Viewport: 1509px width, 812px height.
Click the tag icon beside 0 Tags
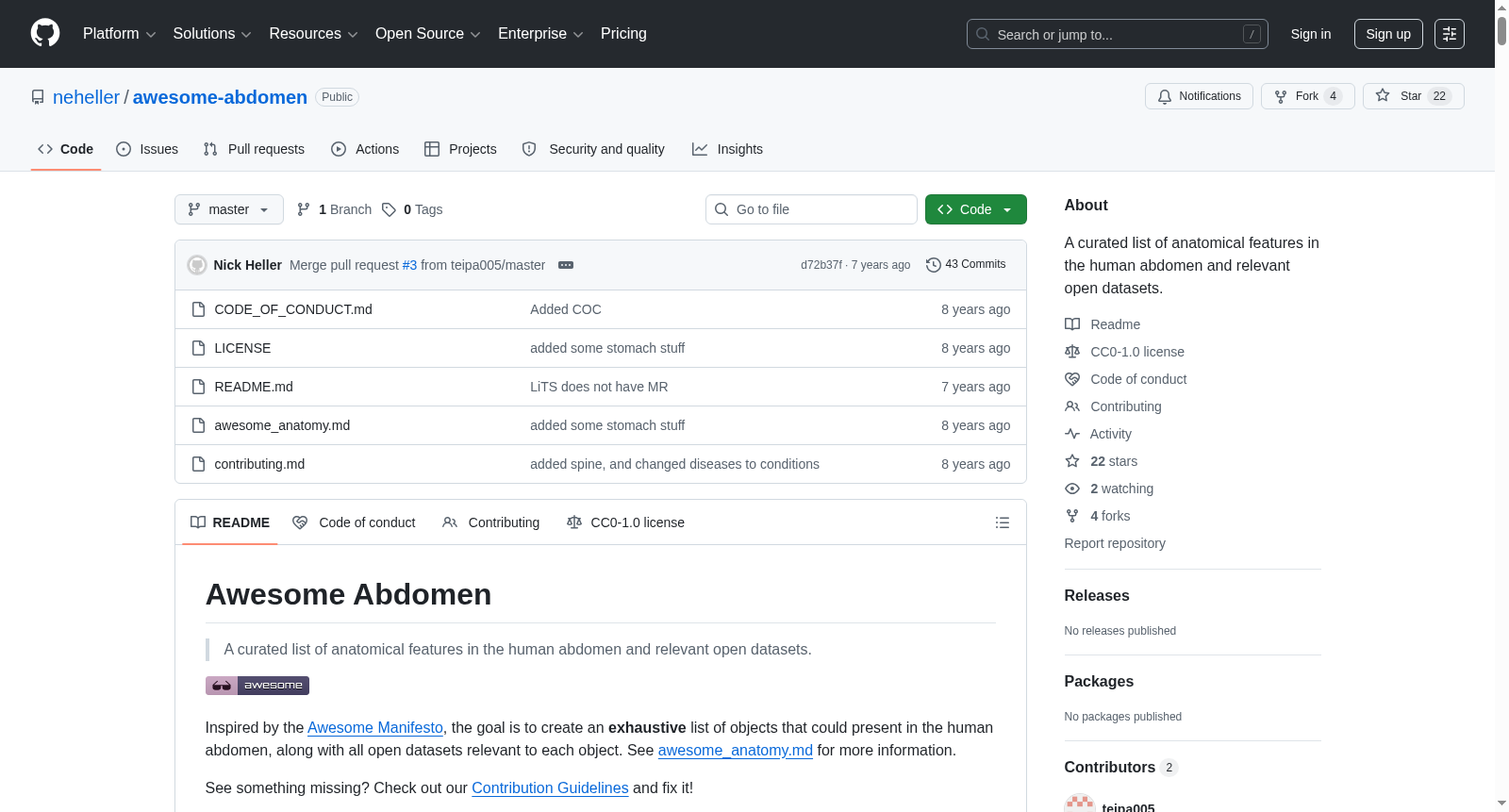click(x=389, y=209)
